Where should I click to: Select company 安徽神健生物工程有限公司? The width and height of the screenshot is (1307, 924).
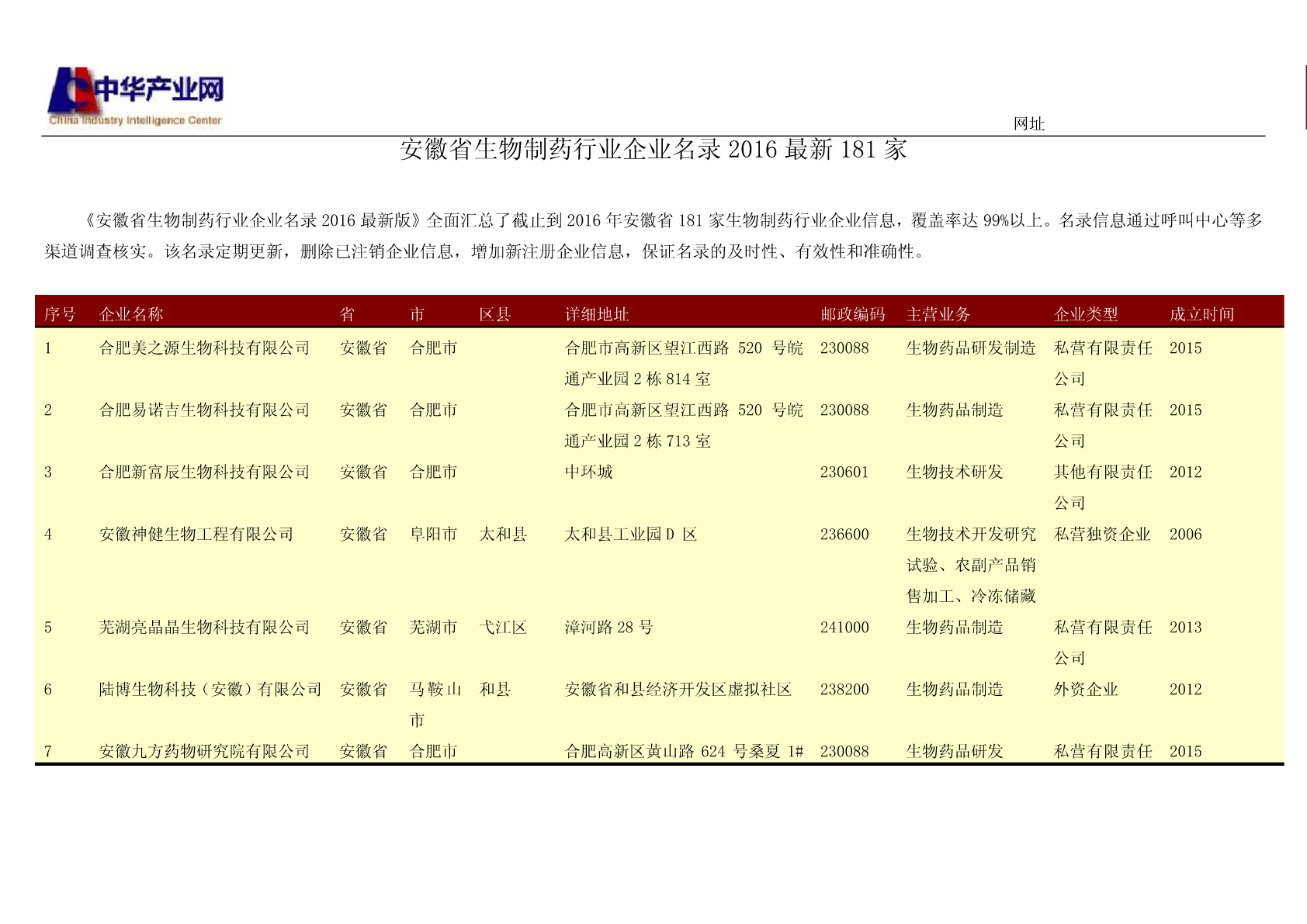click(x=196, y=535)
